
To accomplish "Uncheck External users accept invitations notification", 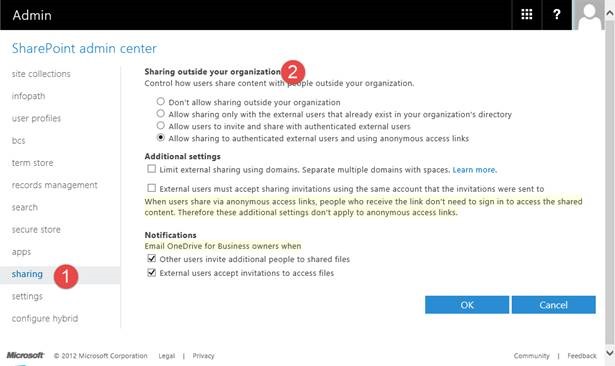I will point(151,272).
